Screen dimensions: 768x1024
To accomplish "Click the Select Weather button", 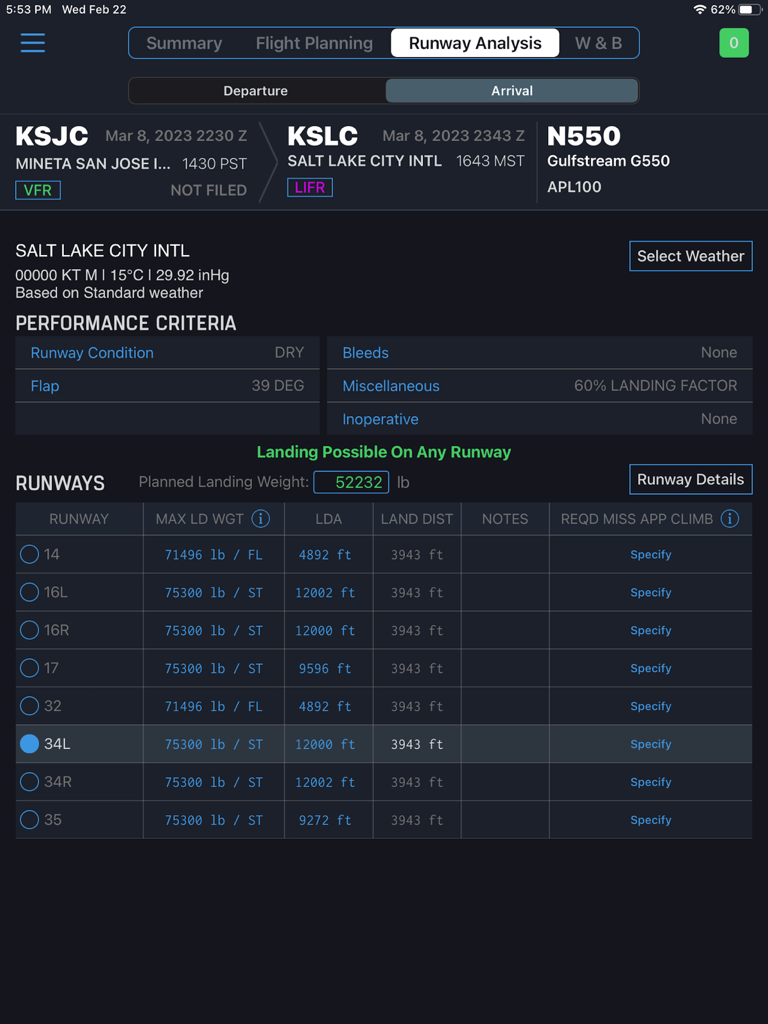I will (x=690, y=256).
